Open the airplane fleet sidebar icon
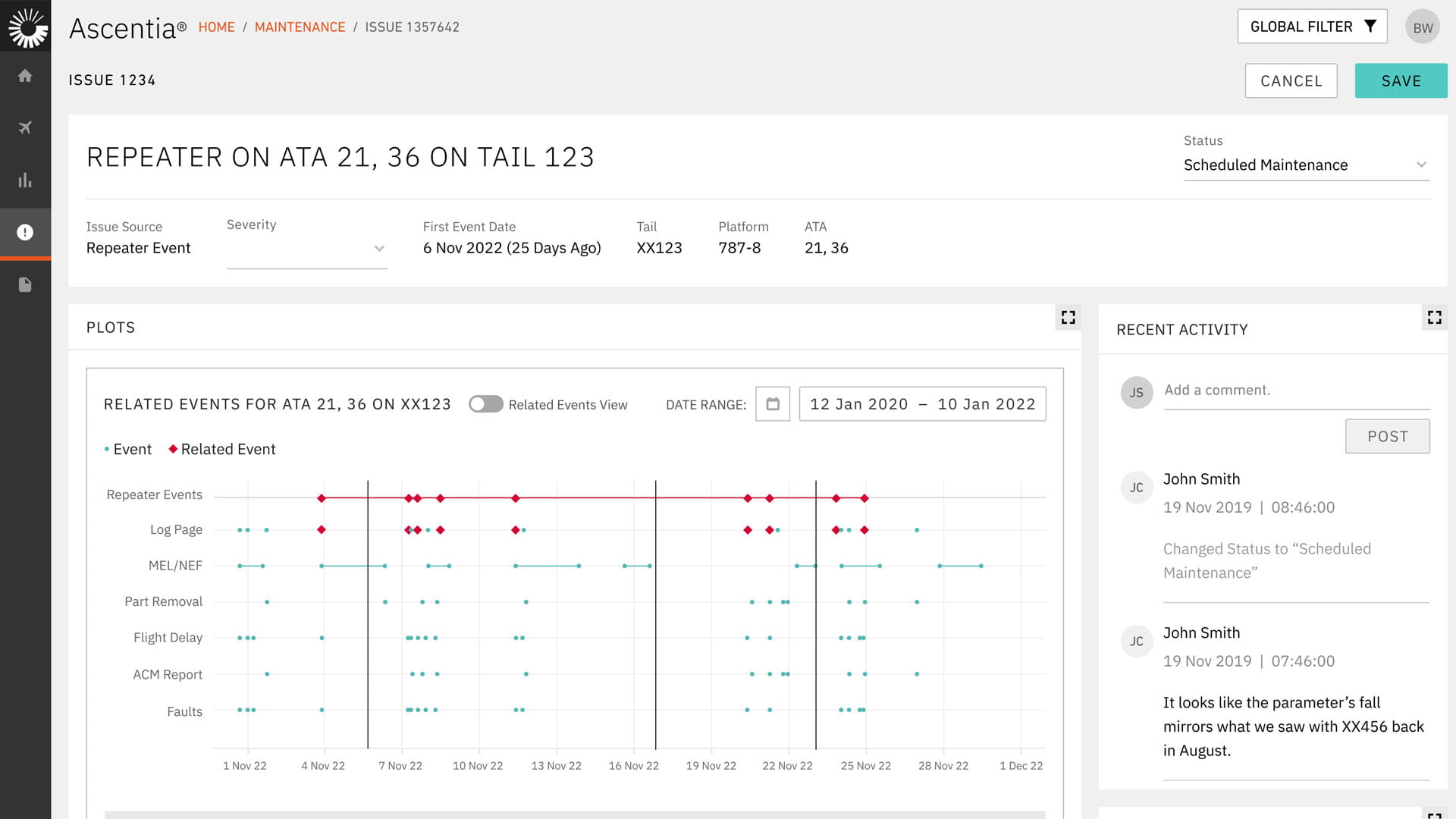Viewport: 1456px width, 819px height. click(25, 127)
